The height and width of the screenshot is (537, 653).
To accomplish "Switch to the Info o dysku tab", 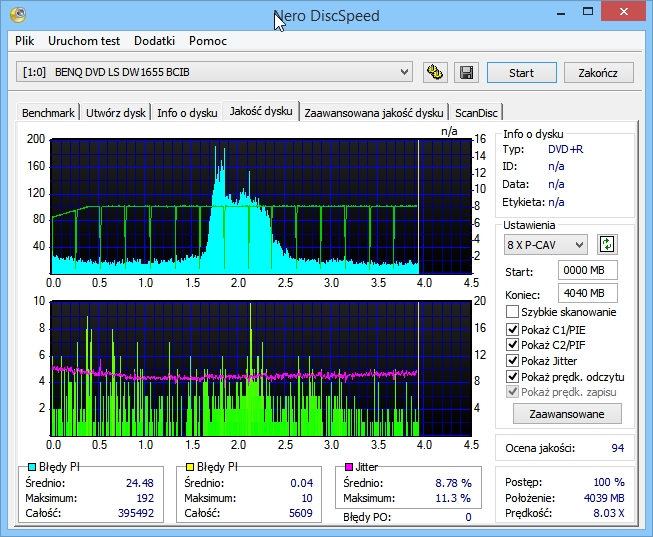I will [187, 113].
